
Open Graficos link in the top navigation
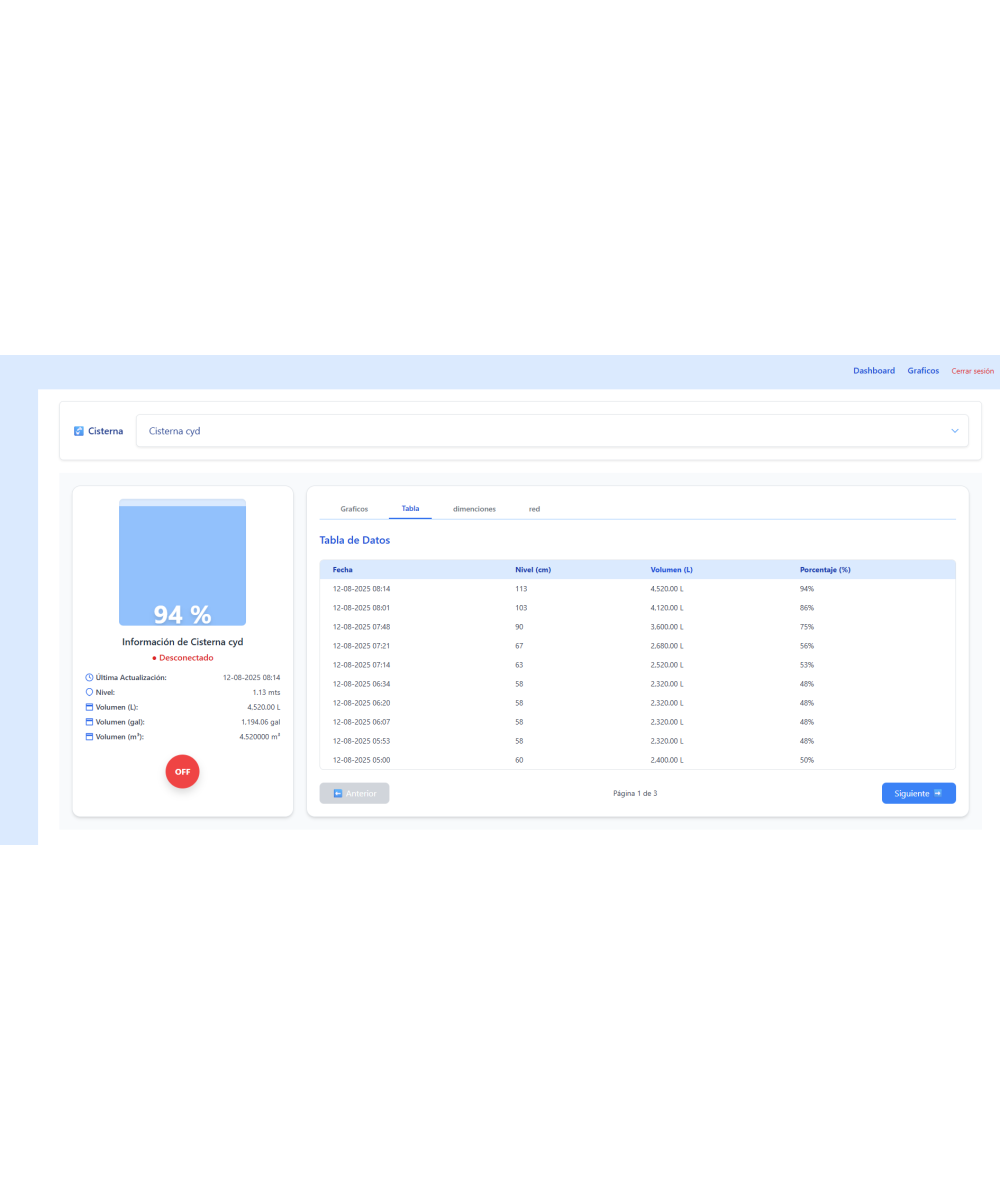coord(923,371)
